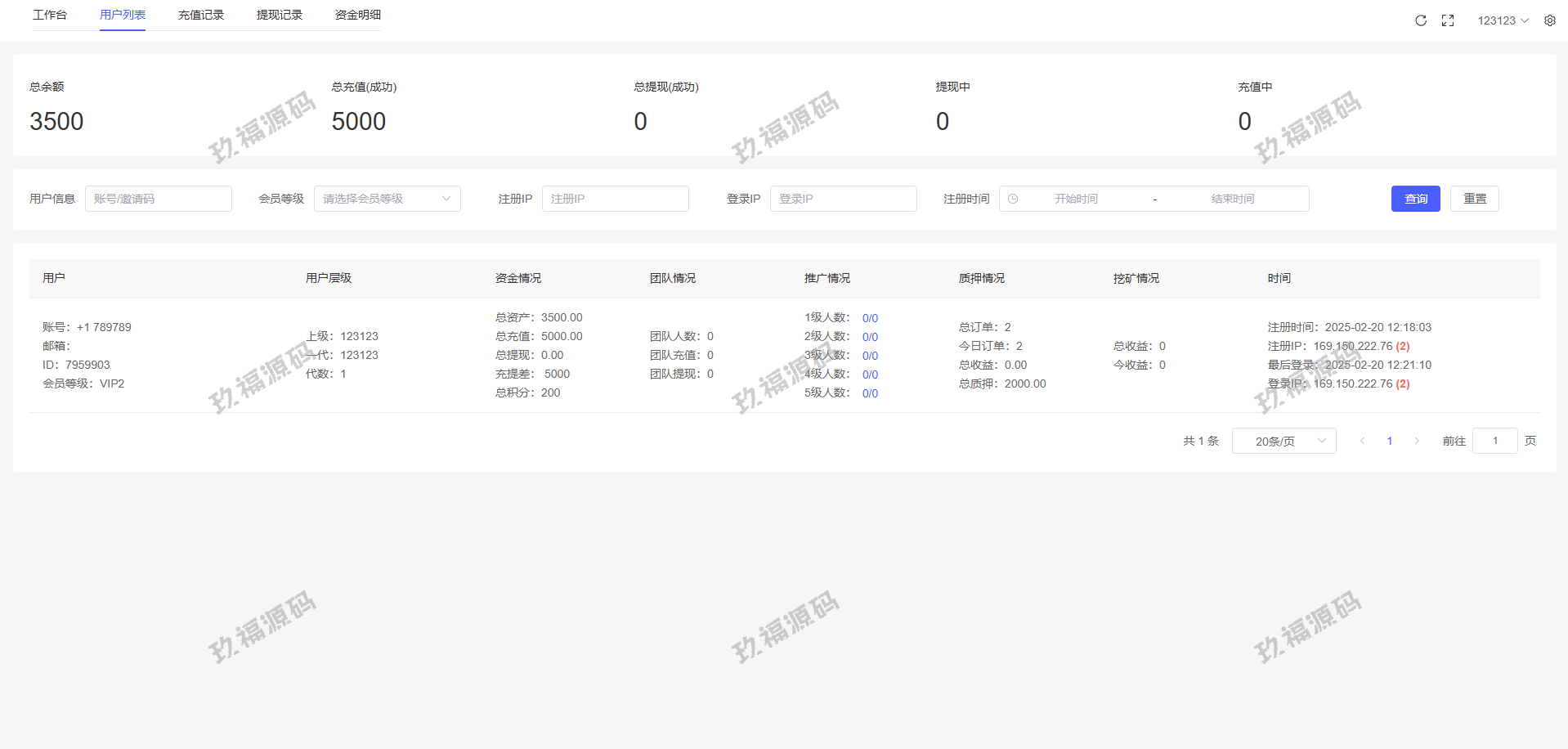Open the 充值记录 tab
Image resolution: width=1568 pixels, height=749 pixels.
point(201,15)
